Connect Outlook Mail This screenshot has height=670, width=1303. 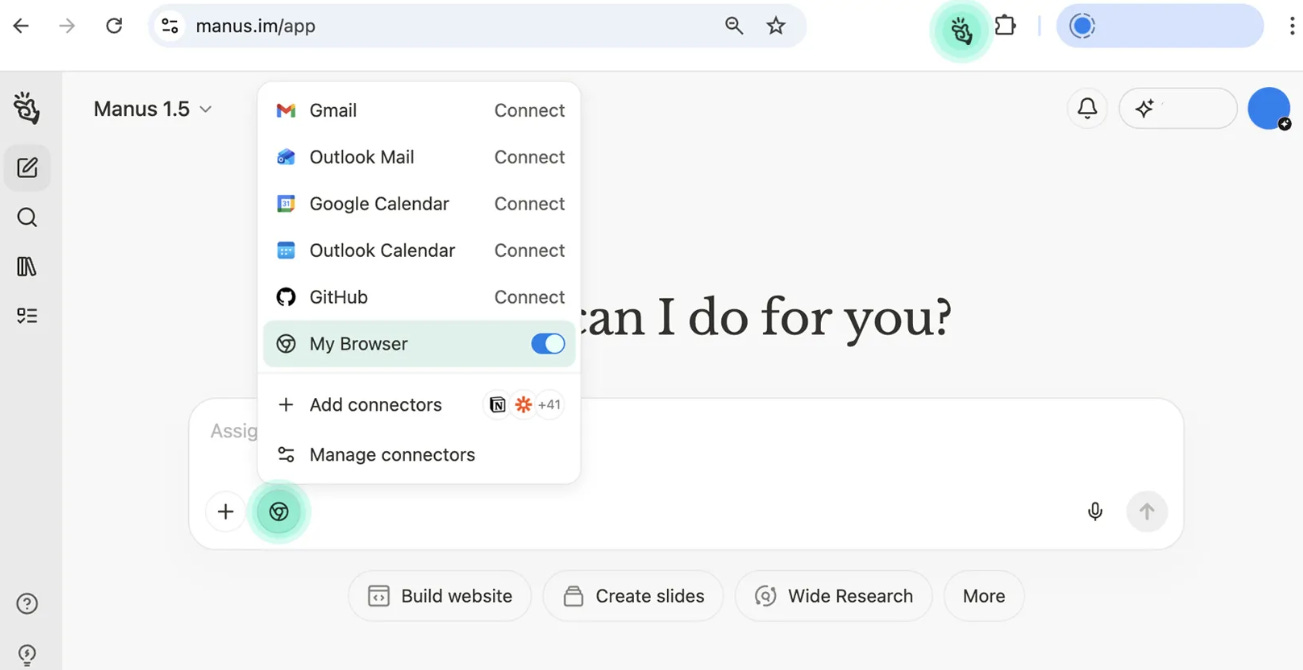[x=529, y=157]
